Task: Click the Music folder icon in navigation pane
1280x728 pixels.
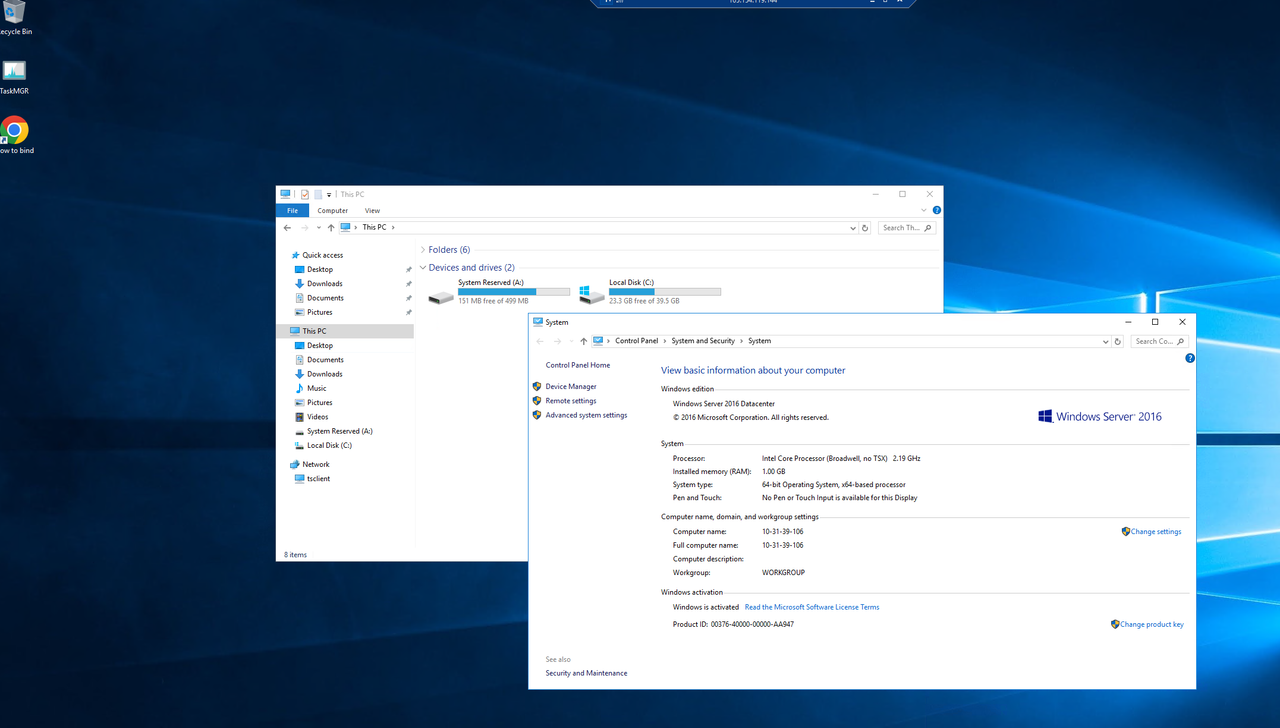Action: 299,388
